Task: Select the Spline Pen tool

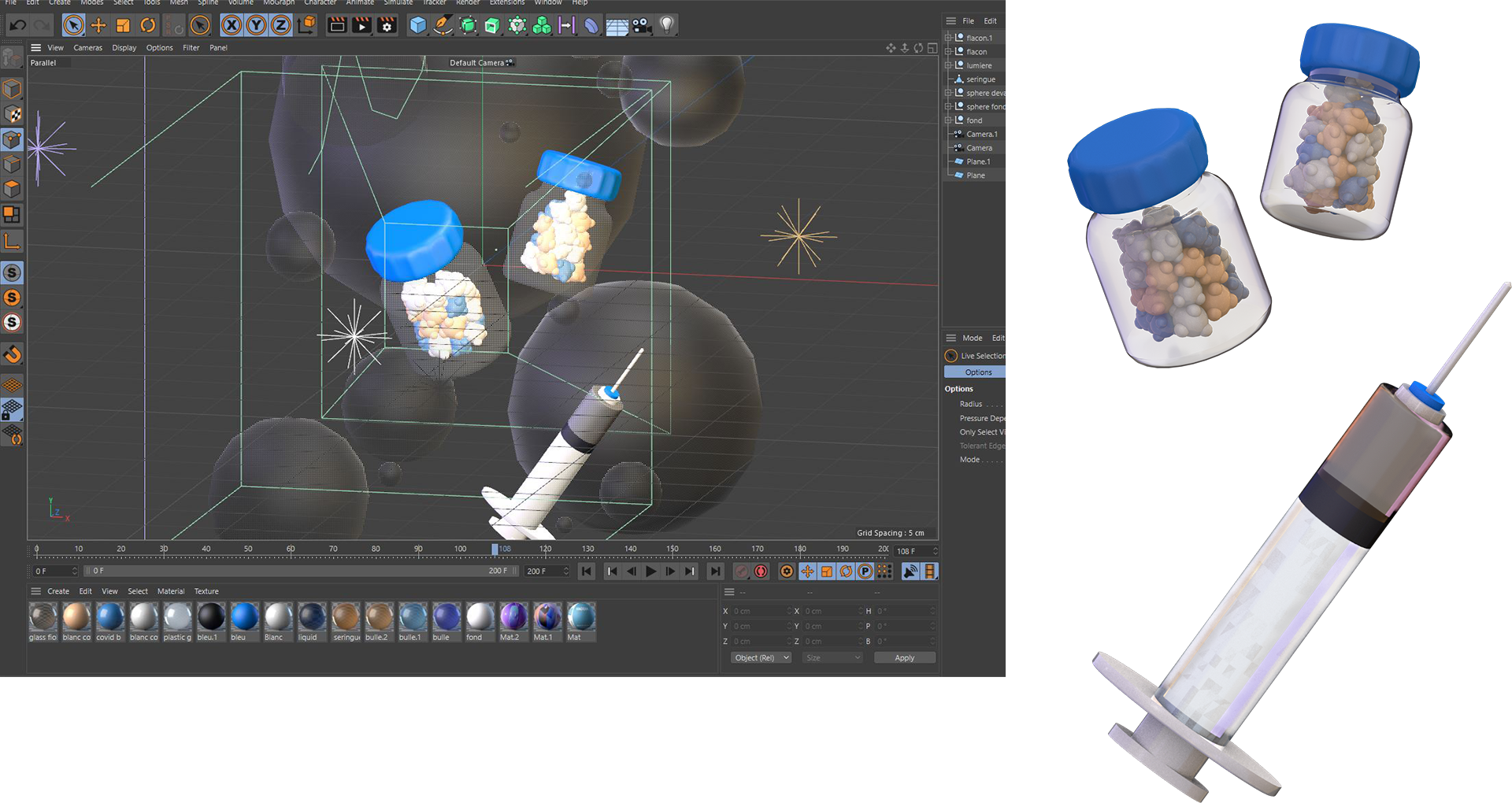Action: click(x=443, y=25)
